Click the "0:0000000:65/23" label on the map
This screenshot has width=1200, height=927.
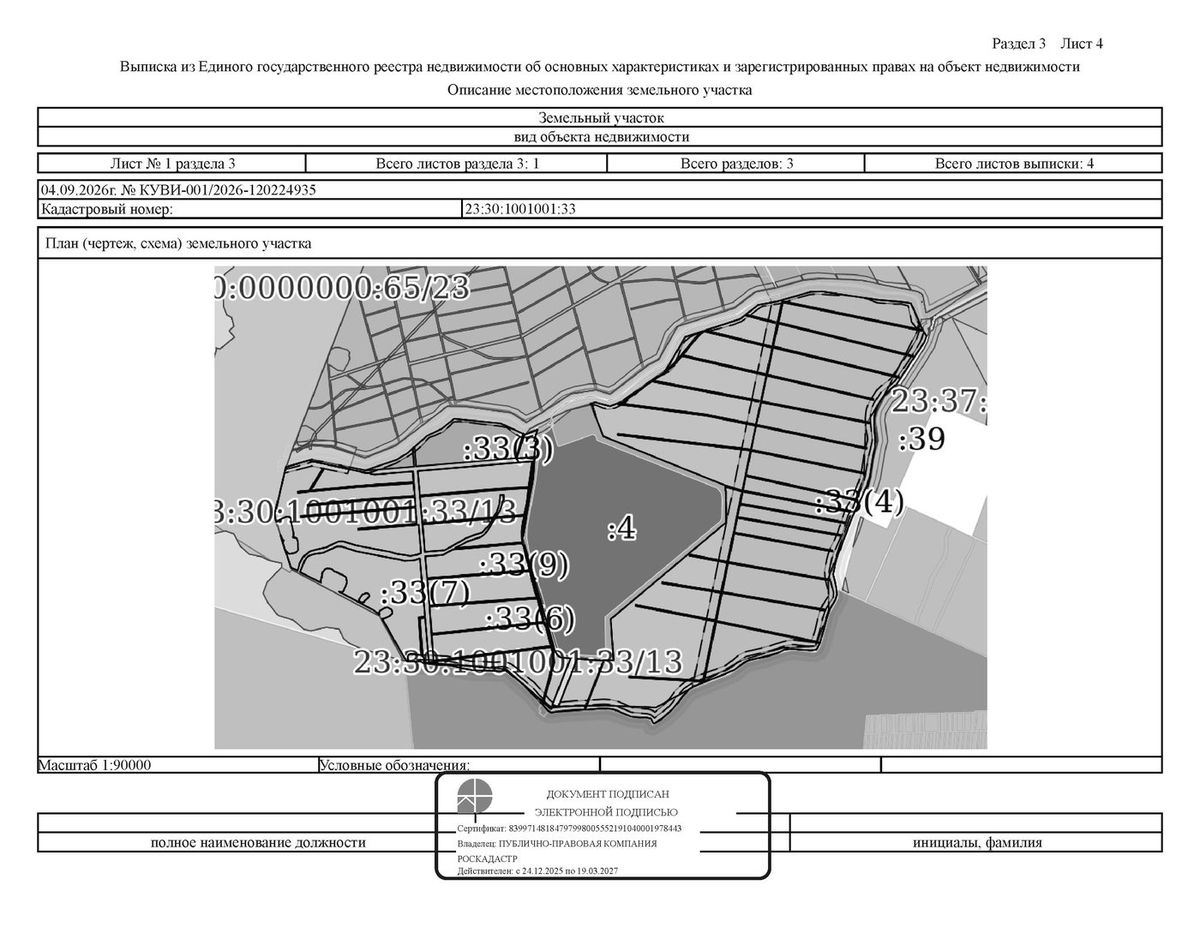click(x=342, y=287)
